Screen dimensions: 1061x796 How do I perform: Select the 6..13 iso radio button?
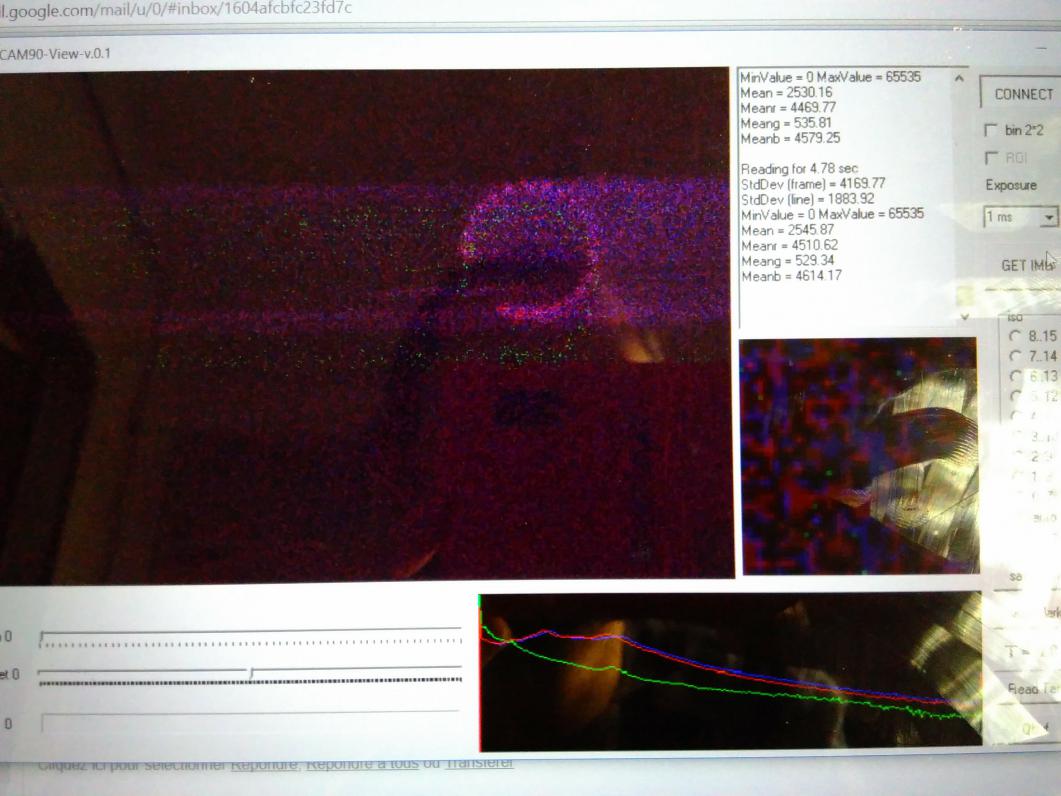coord(1015,376)
